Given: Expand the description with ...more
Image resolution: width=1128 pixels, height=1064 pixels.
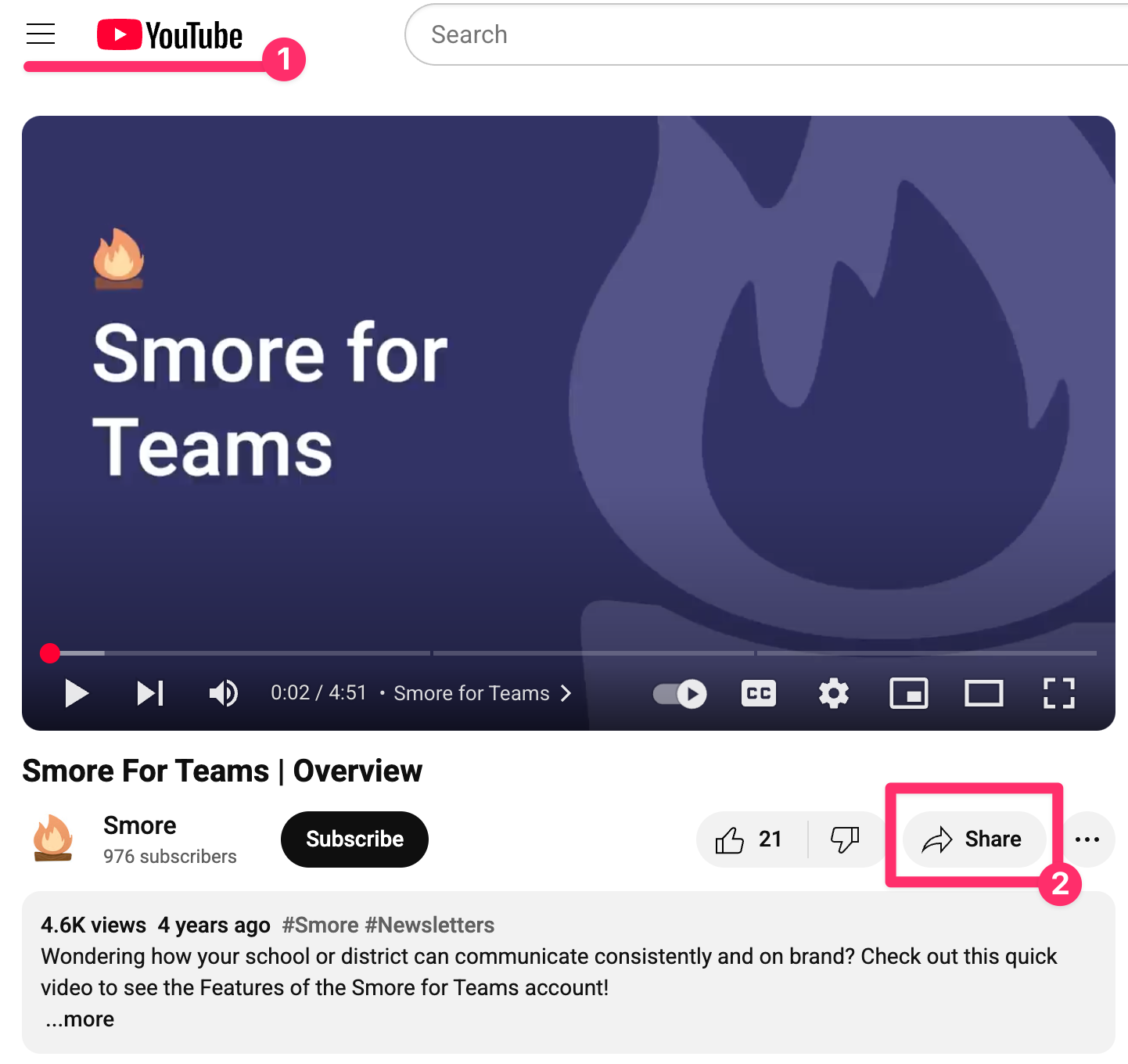Looking at the screenshot, I should point(80,1019).
